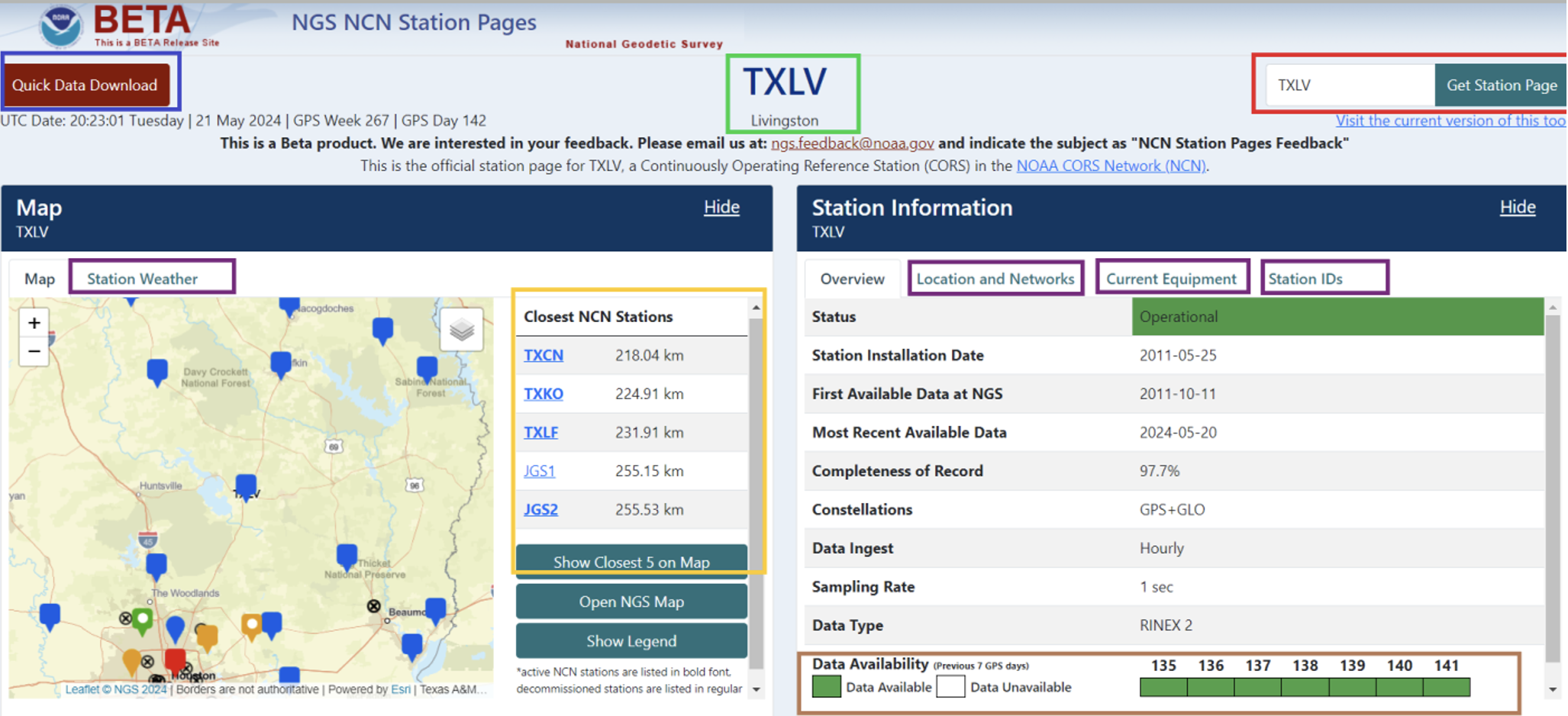The image size is (1568, 716).
Task: Click the NOAA logo in the header
Action: coord(61,25)
